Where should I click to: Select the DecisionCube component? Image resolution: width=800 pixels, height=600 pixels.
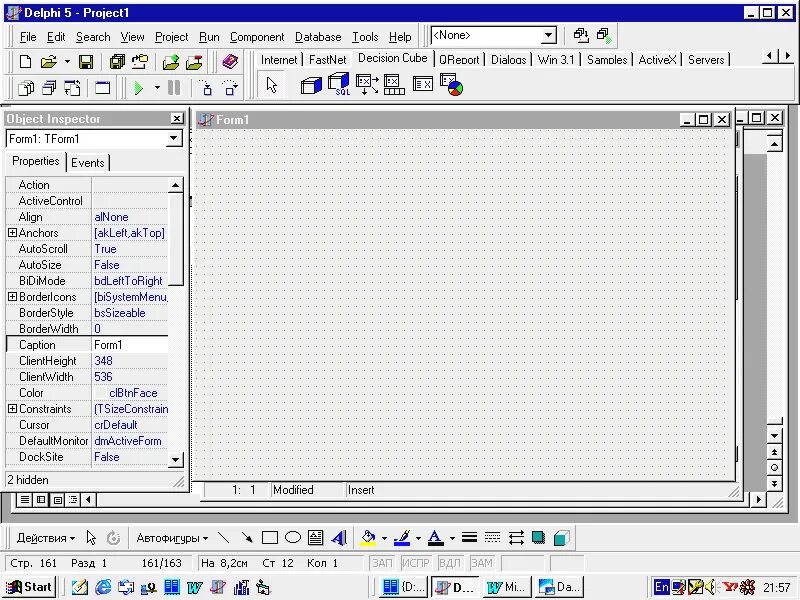tap(311, 85)
